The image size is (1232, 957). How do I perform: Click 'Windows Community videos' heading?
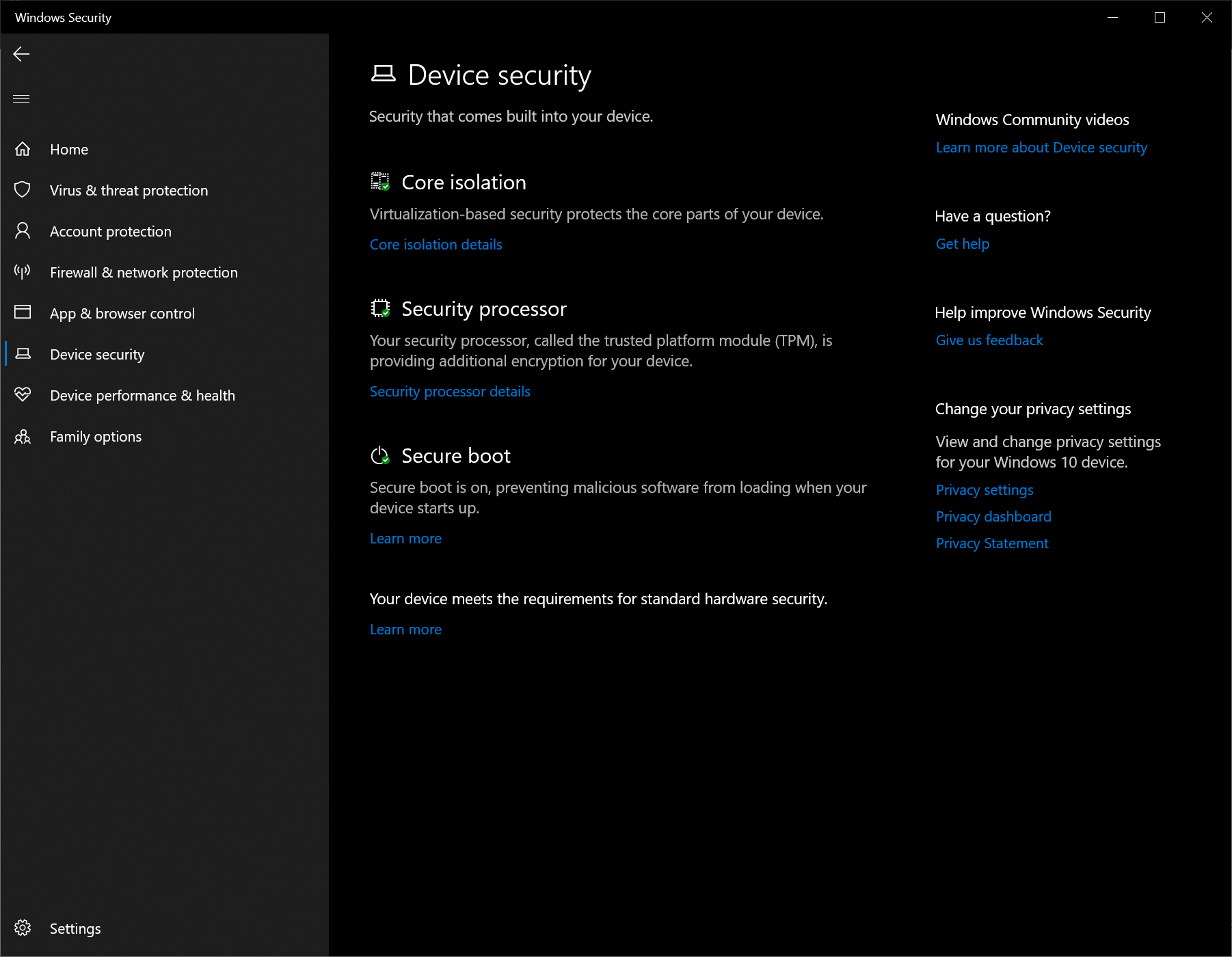1032,120
